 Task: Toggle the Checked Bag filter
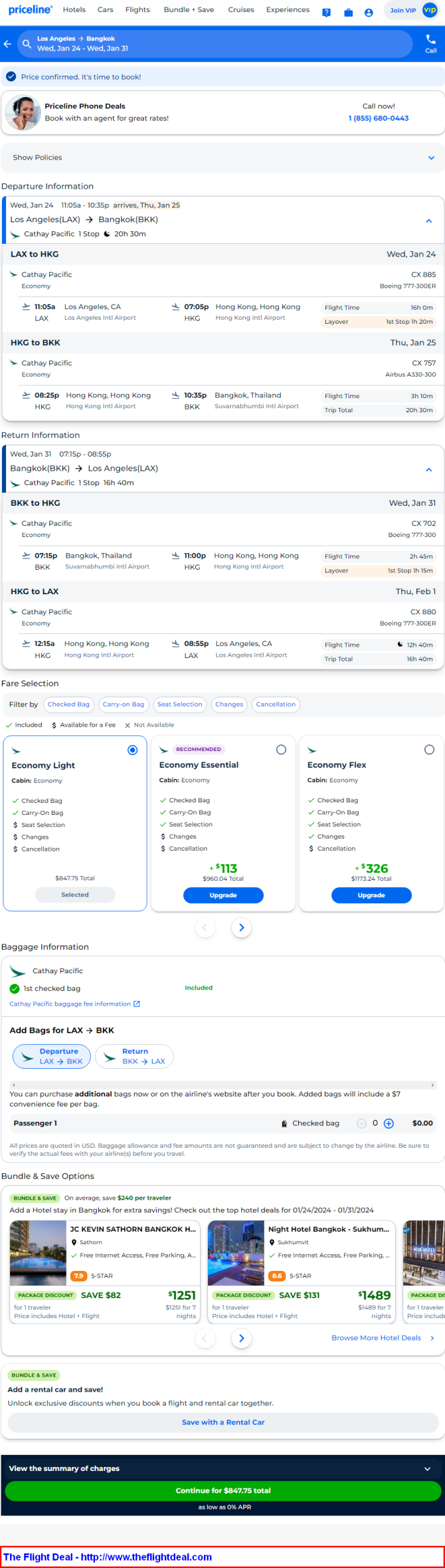(68, 705)
